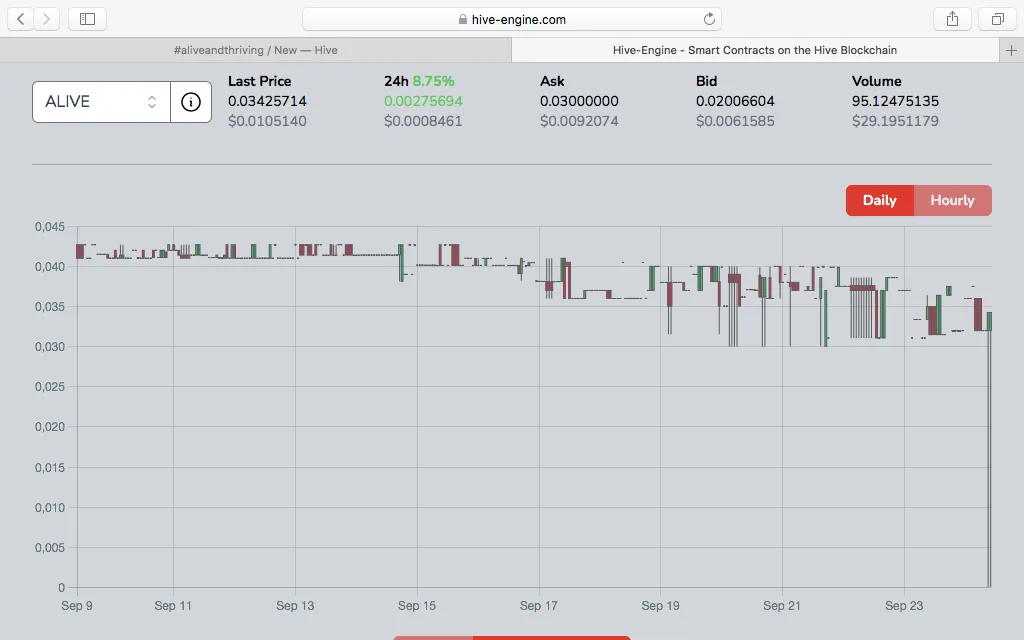Screen dimensions: 1024x640
Task: Switch to #aliveandthriving / New — Hive tab
Action: tap(255, 50)
